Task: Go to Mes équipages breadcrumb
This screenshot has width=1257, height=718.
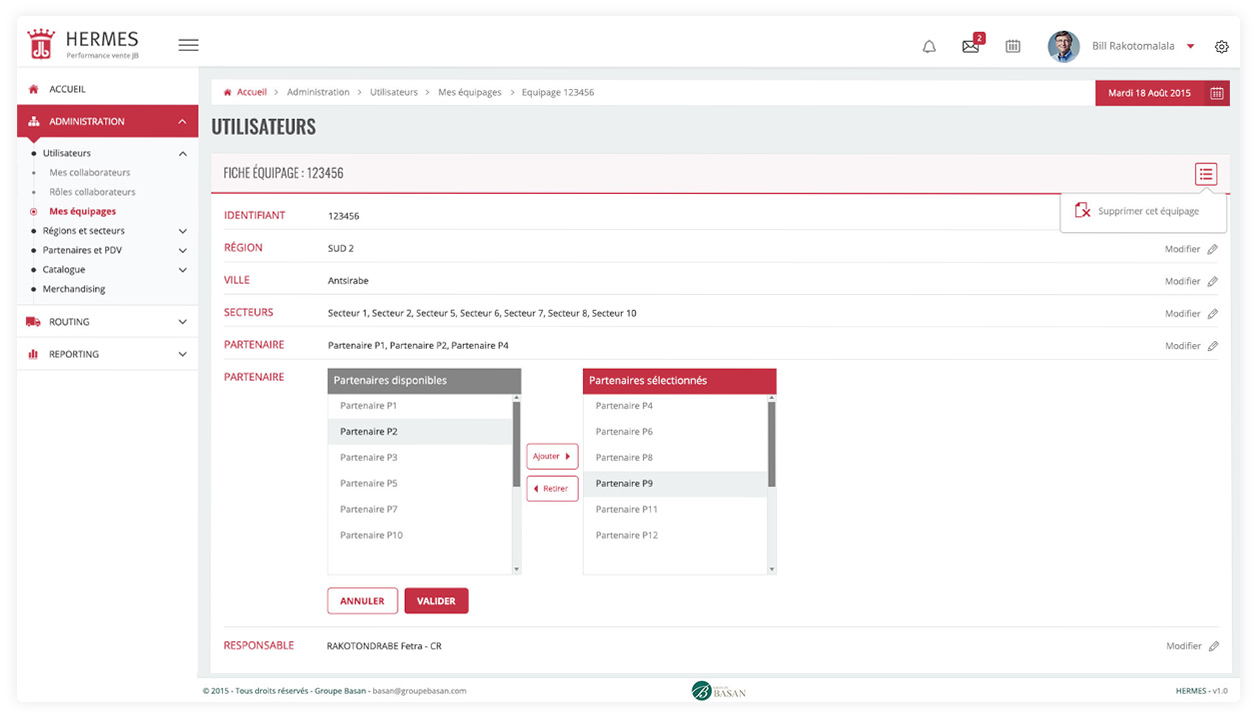Action: (x=470, y=92)
